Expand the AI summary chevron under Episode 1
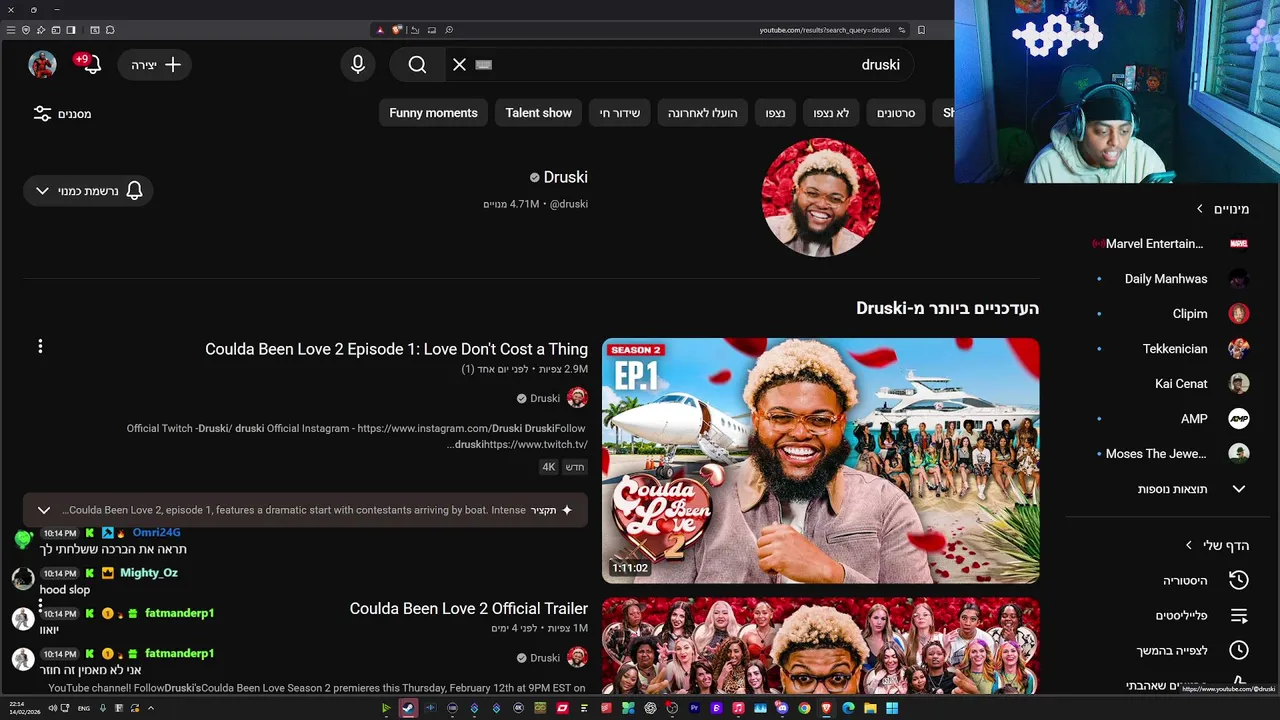This screenshot has width=1280, height=720. (x=44, y=510)
